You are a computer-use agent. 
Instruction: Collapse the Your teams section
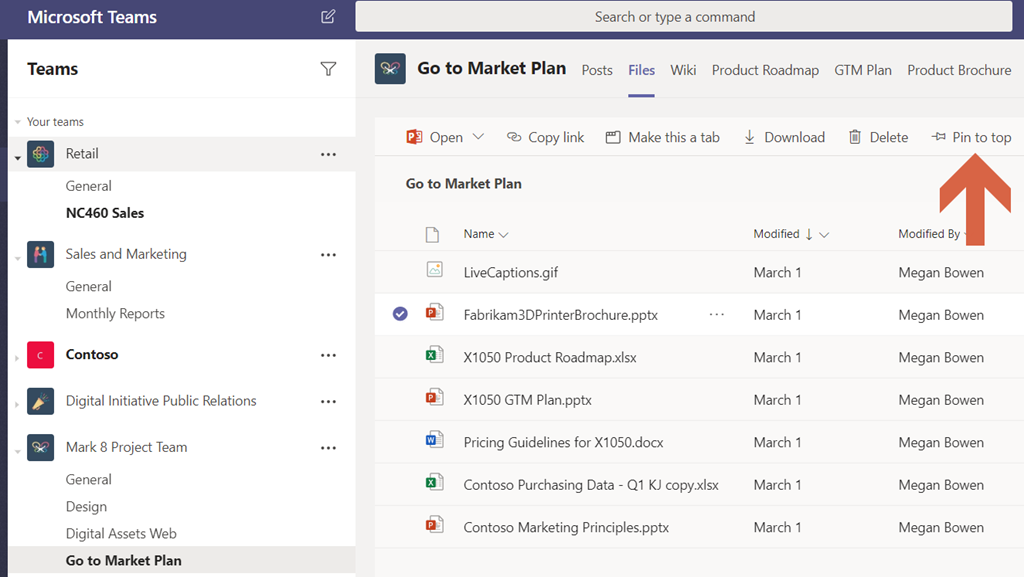pos(18,122)
